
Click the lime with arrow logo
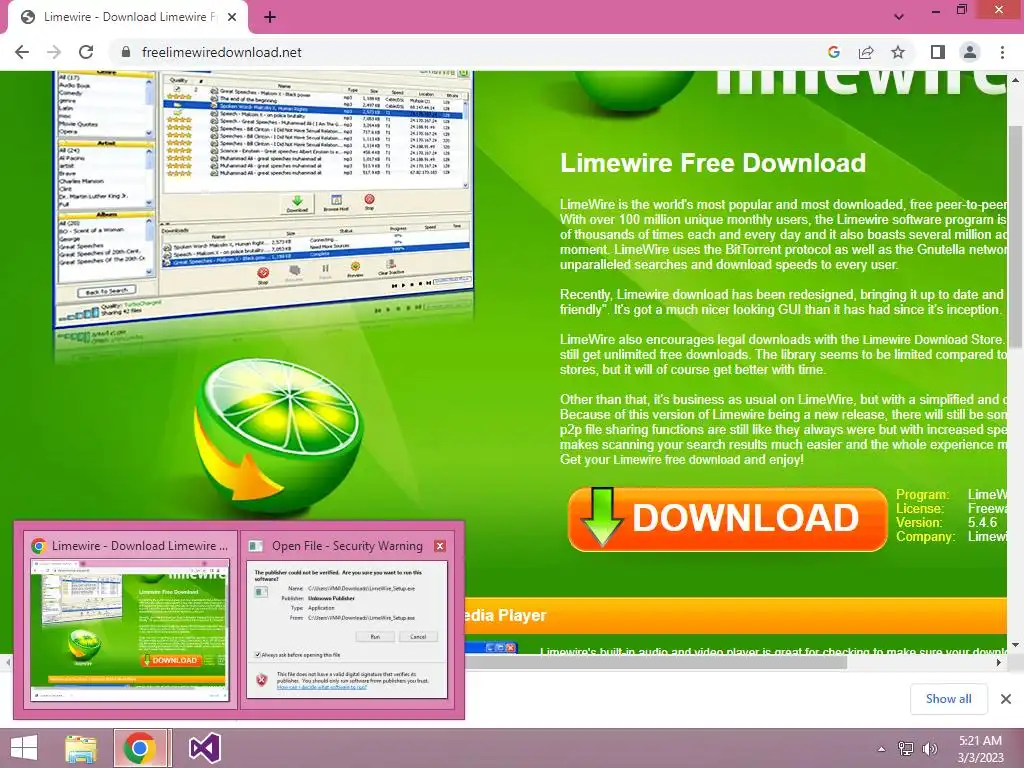coord(279,435)
